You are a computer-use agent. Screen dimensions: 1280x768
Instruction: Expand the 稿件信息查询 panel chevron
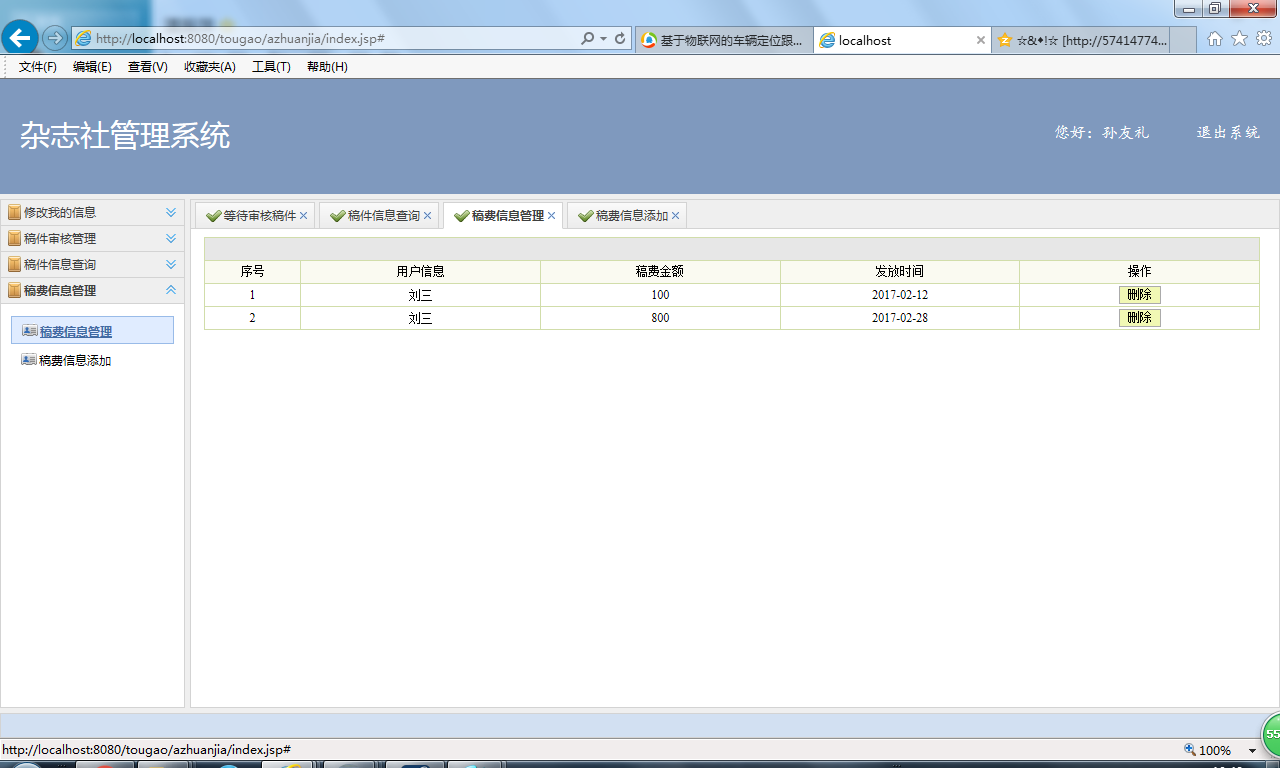(x=171, y=264)
